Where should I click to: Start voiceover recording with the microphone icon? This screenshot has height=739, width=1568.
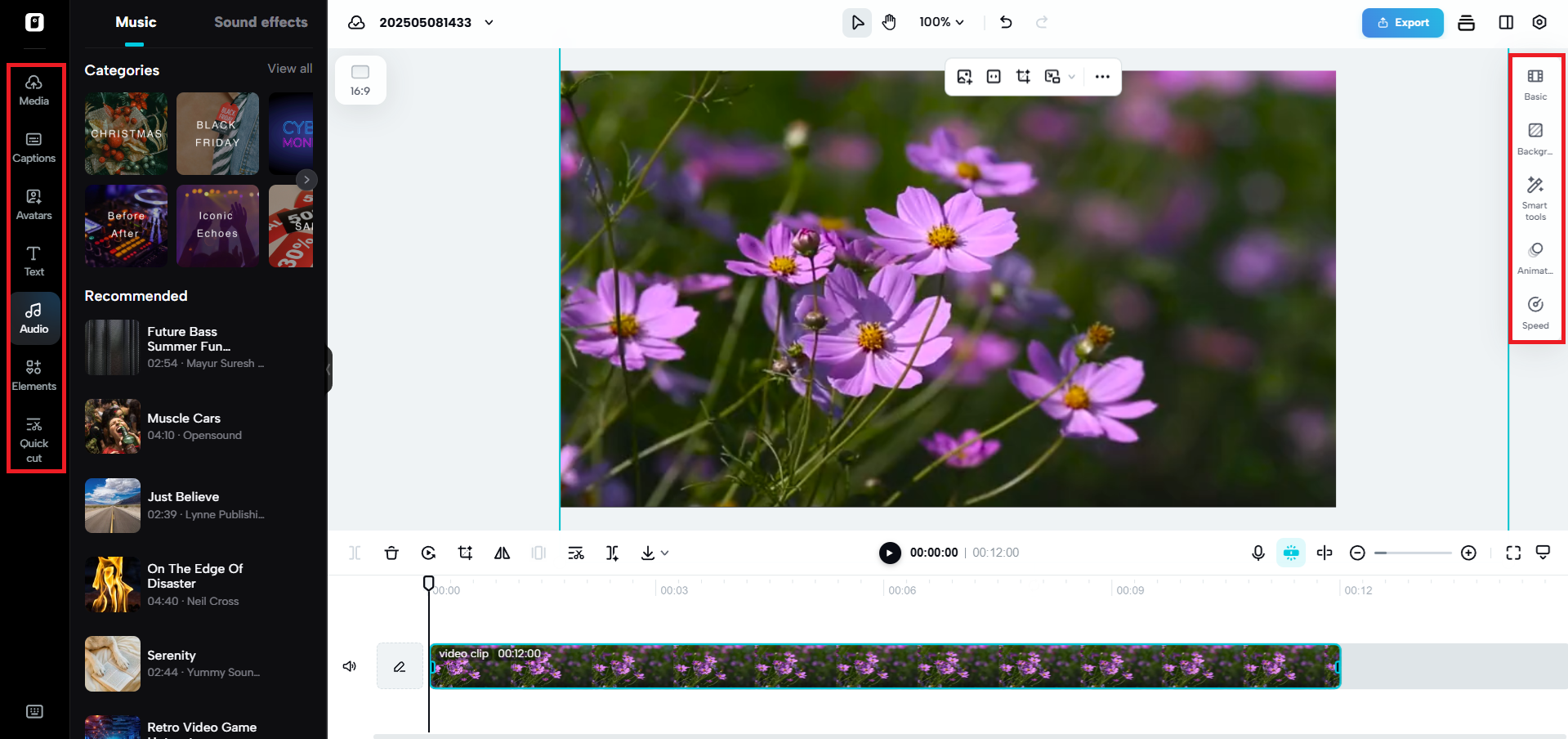[1257, 553]
